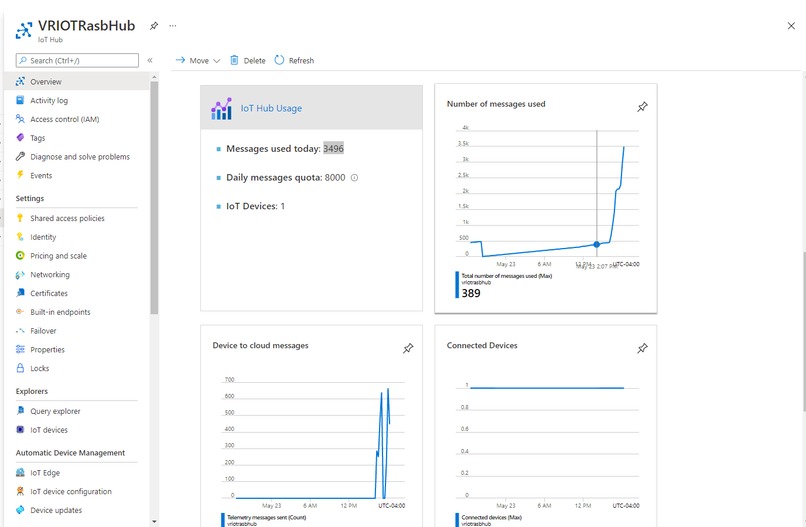Click the Access control (IAM) icon
This screenshot has height=527, width=806.
click(x=20, y=119)
